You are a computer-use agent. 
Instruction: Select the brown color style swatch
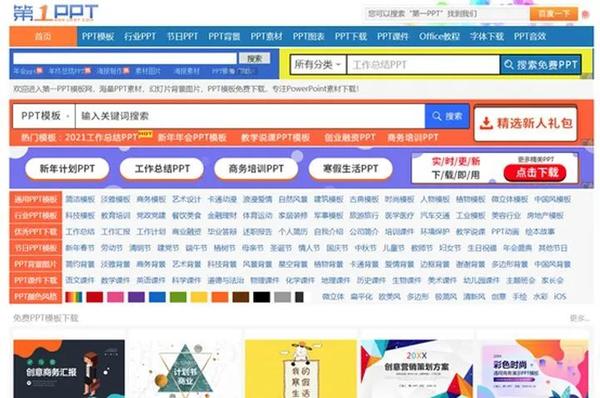pyautogui.click(x=241, y=297)
